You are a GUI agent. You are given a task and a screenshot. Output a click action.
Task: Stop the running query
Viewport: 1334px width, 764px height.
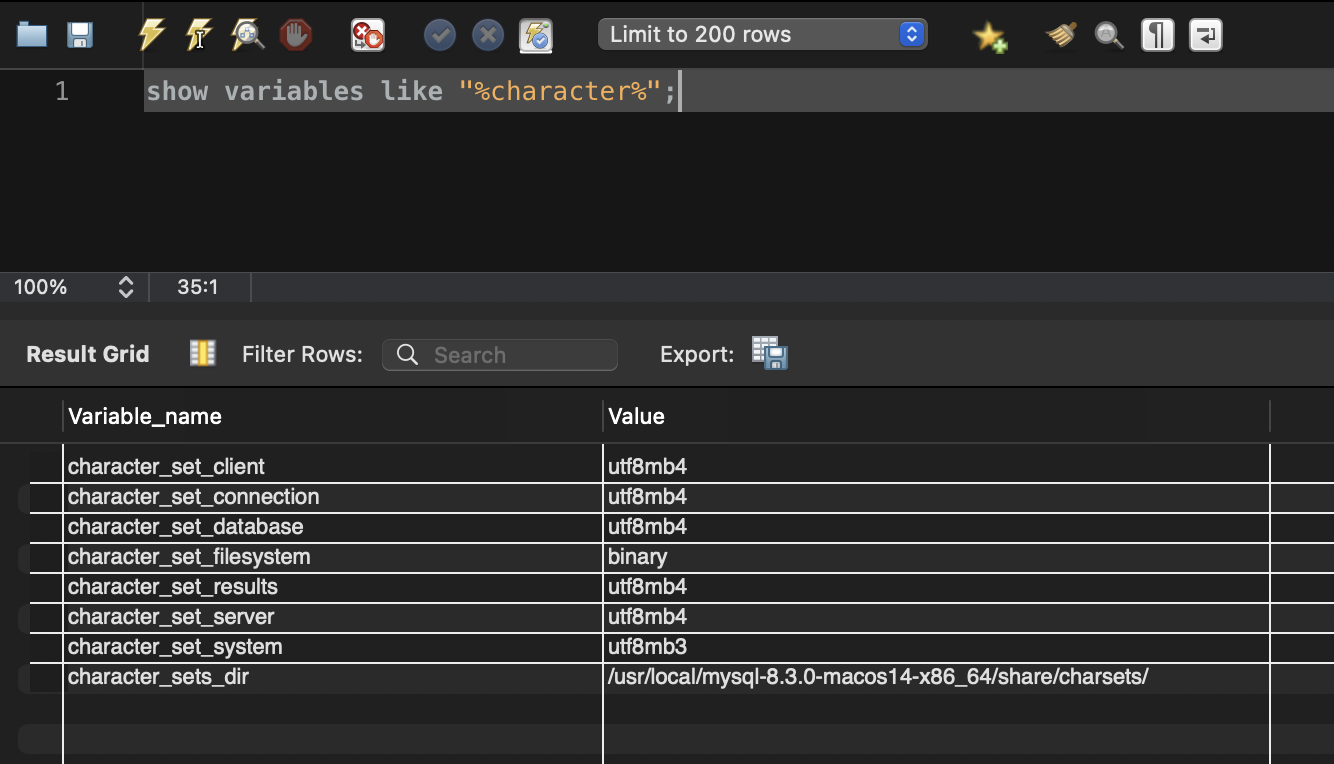click(x=296, y=34)
